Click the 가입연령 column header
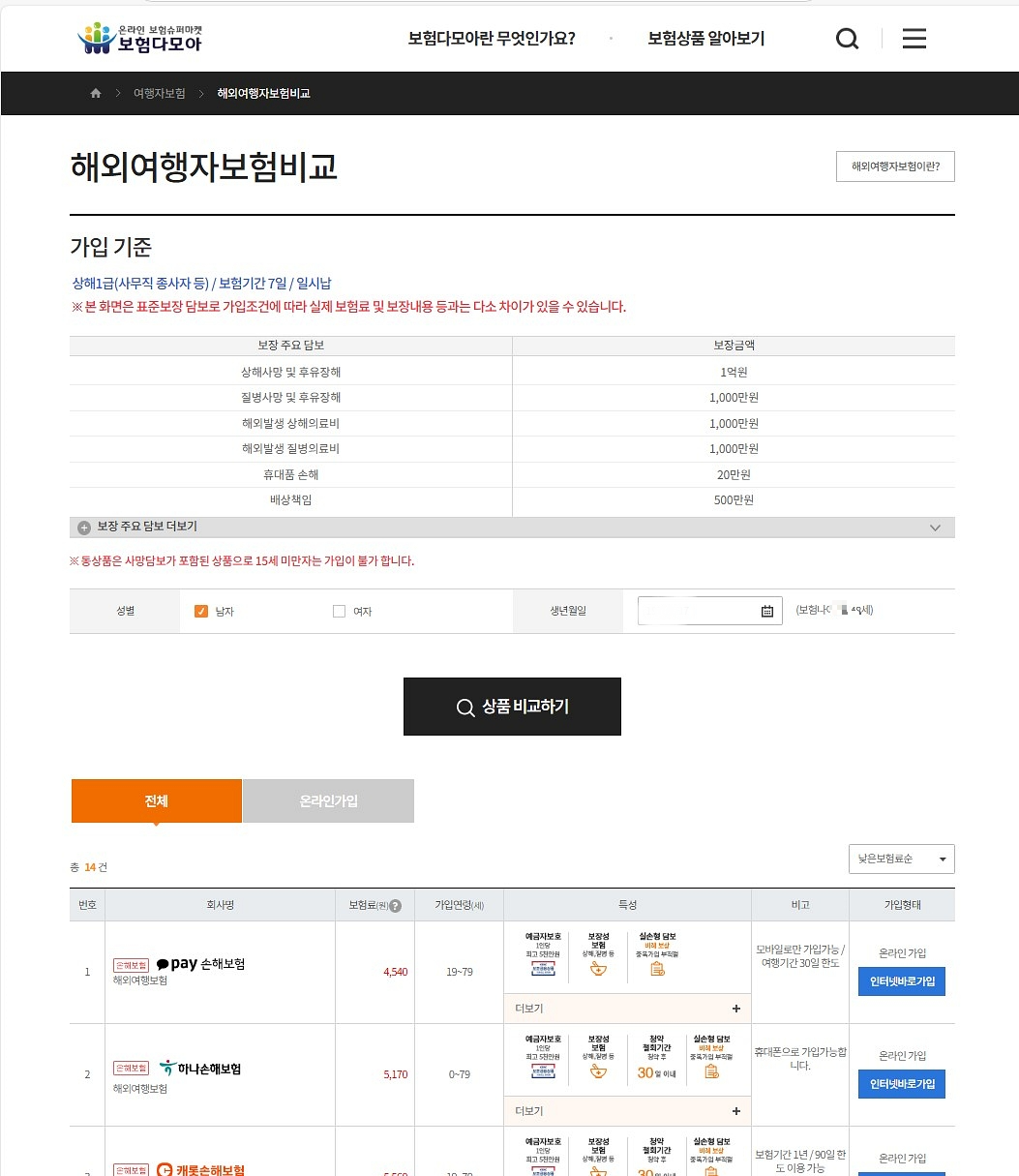Viewport: 1019px width, 1176px height. 459,905
